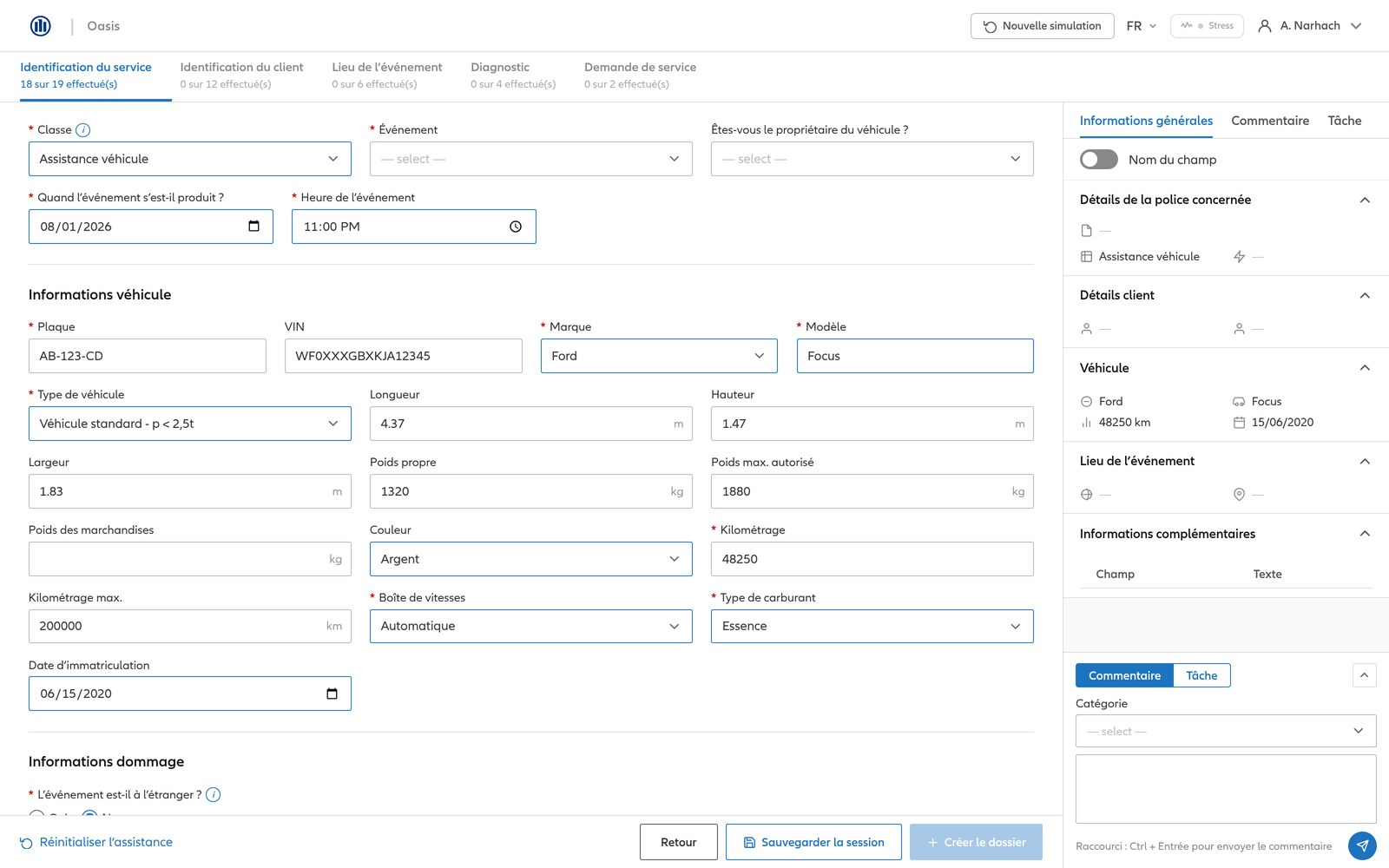Select the Tâche segment in comment box
The height and width of the screenshot is (868, 1389).
tap(1201, 675)
